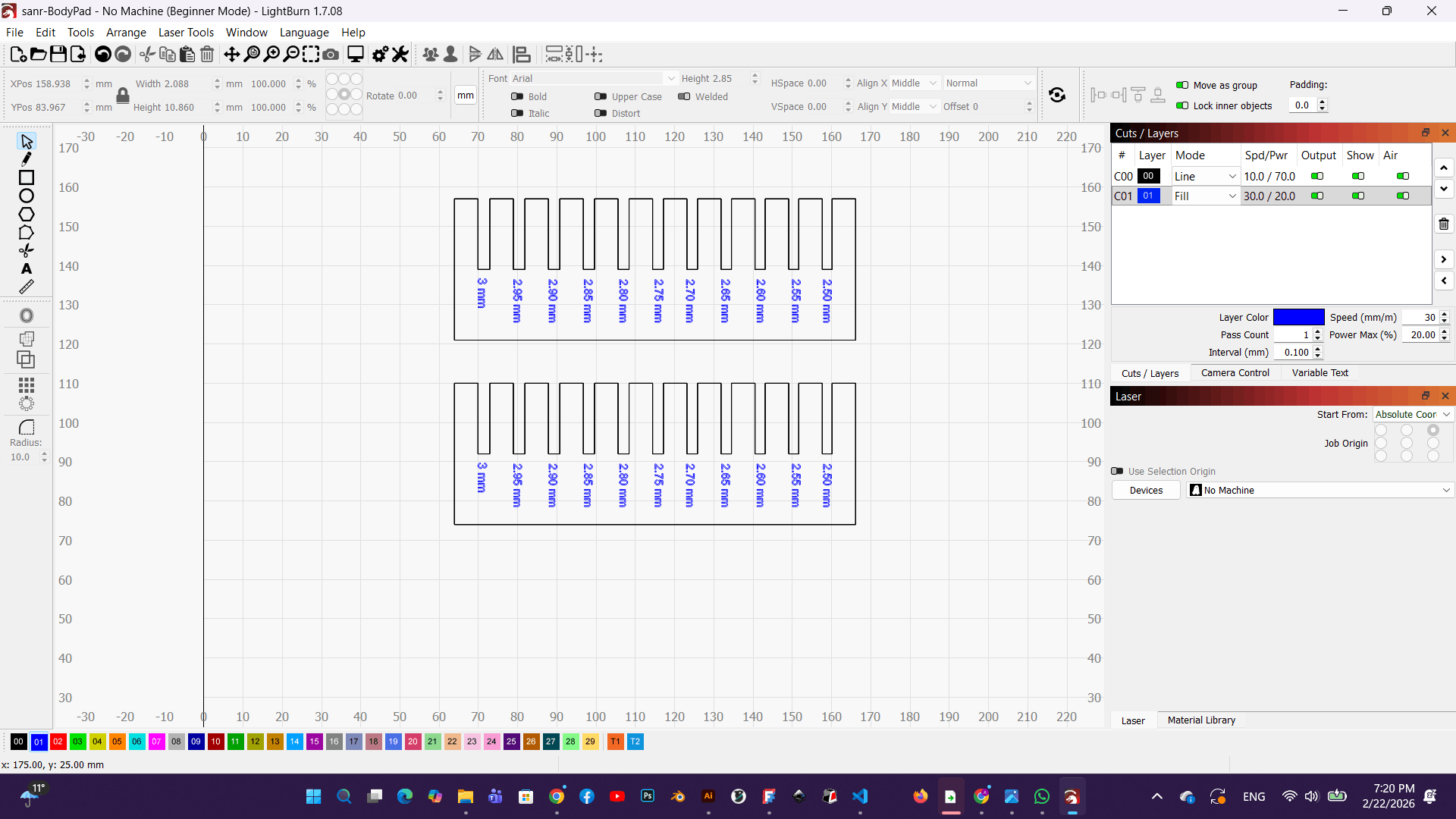This screenshot has height=819, width=1456.
Task: Select the Text tool
Action: [x=26, y=268]
